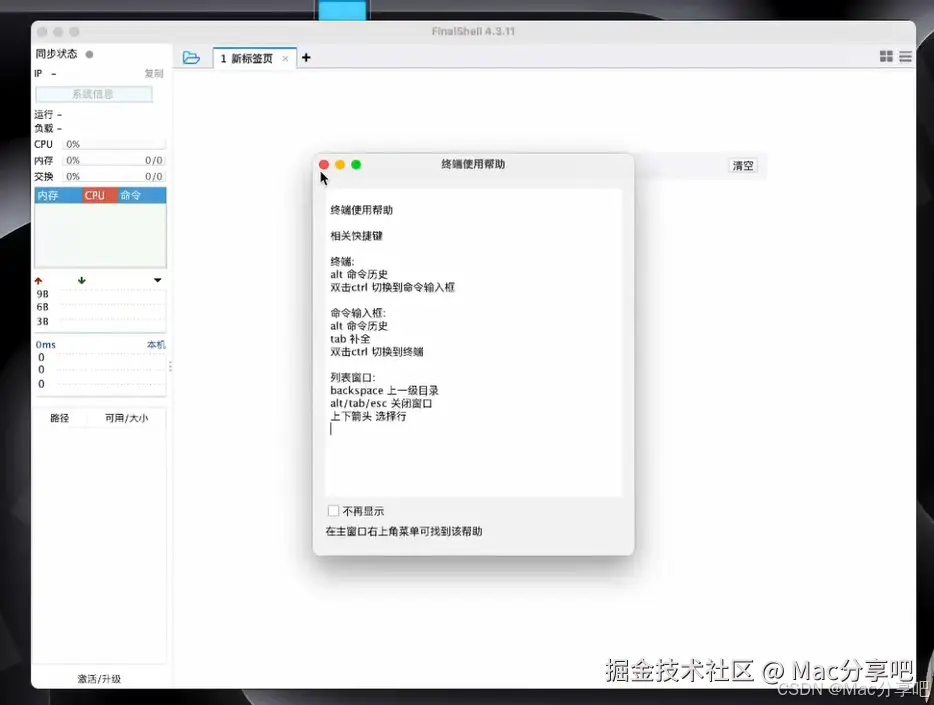Add a new tab with plus icon

pyautogui.click(x=306, y=58)
